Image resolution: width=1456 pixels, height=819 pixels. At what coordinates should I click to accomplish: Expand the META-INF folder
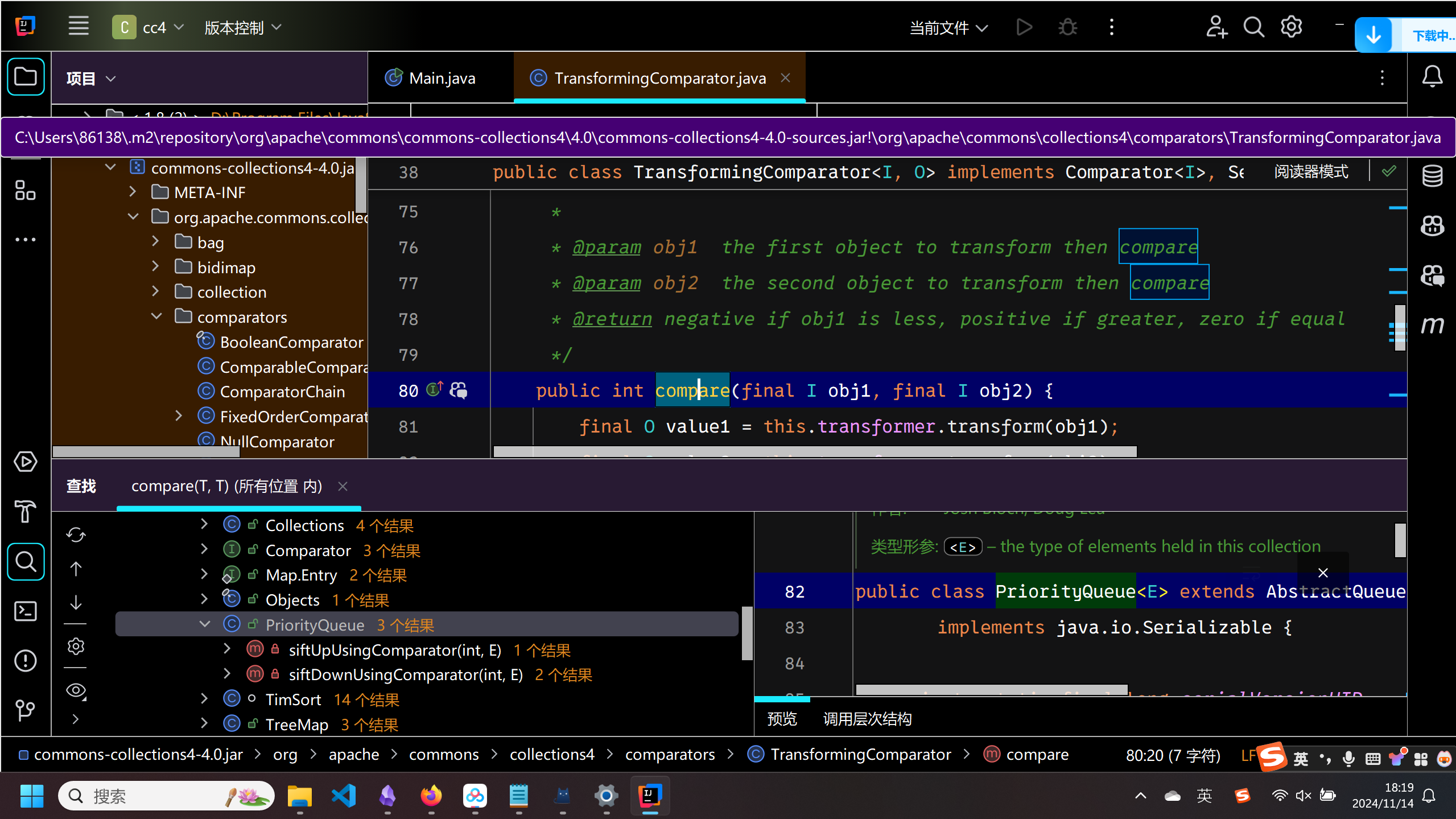tap(133, 192)
